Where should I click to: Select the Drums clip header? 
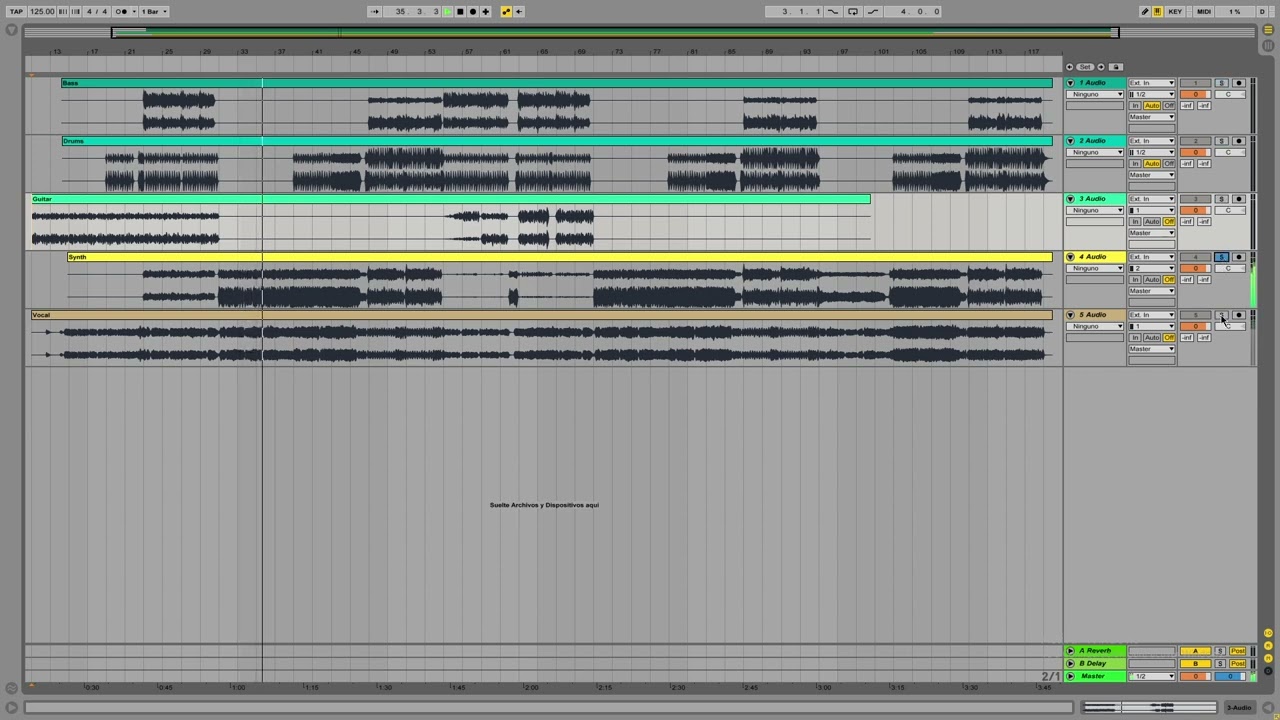click(x=557, y=141)
